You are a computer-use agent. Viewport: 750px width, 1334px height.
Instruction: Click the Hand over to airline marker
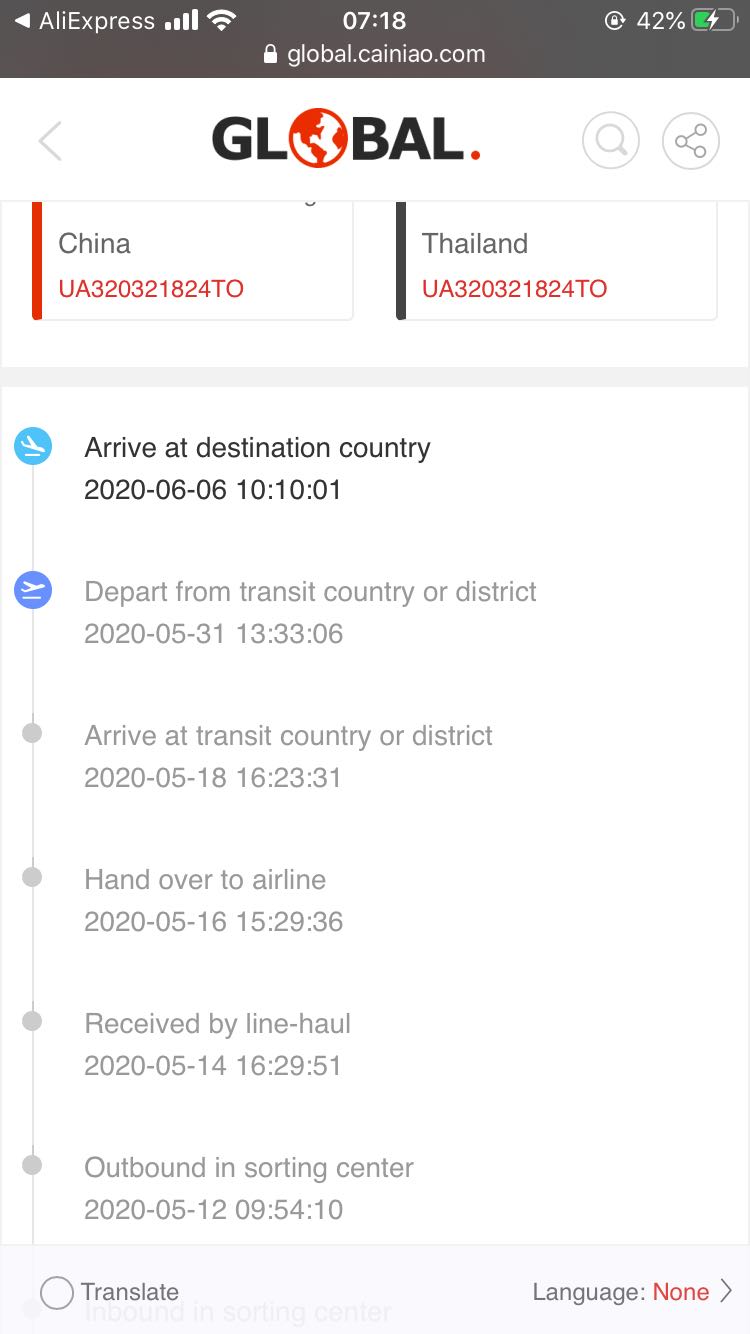pos(32,877)
